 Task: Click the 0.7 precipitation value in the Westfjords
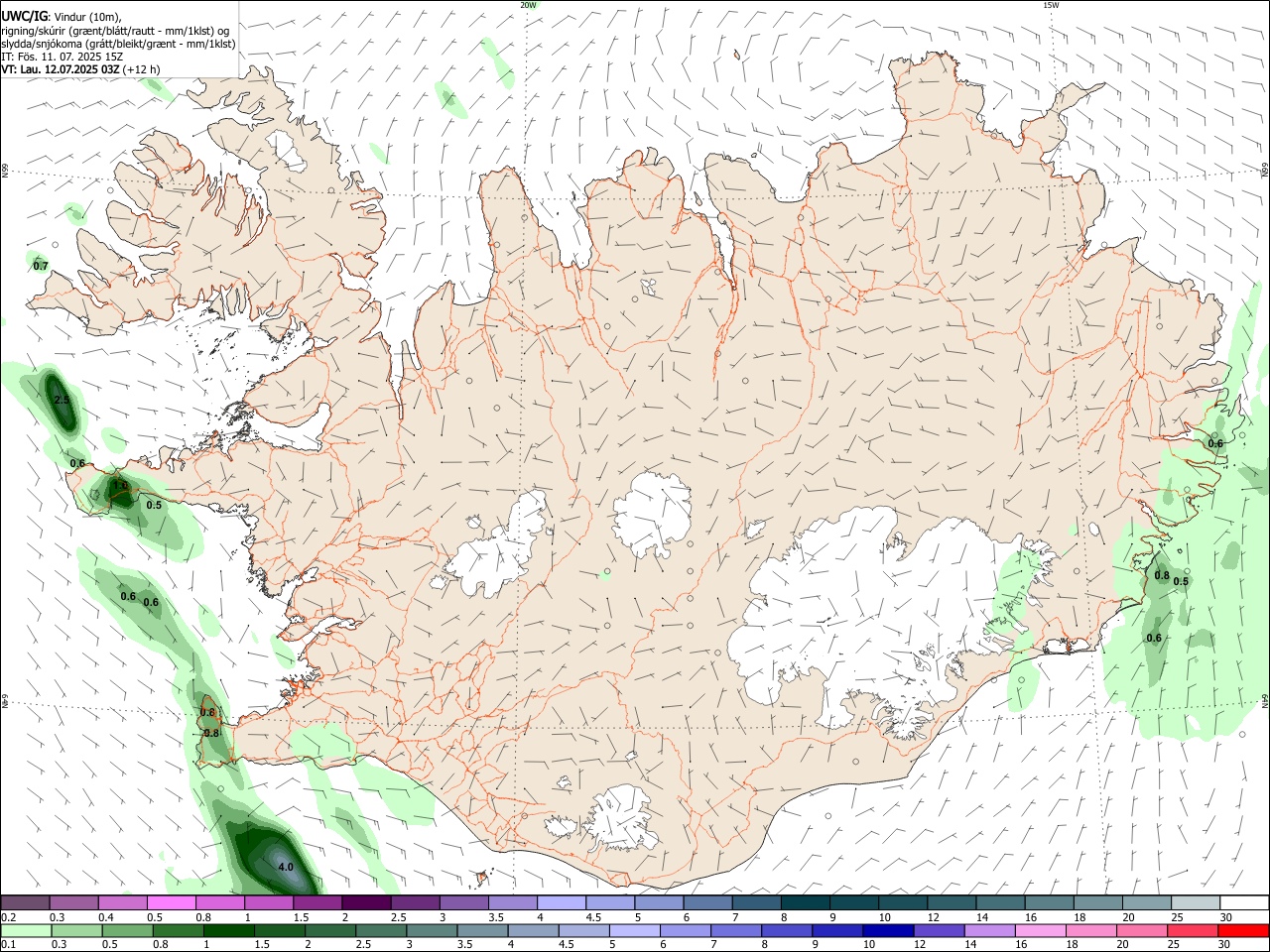point(41,266)
